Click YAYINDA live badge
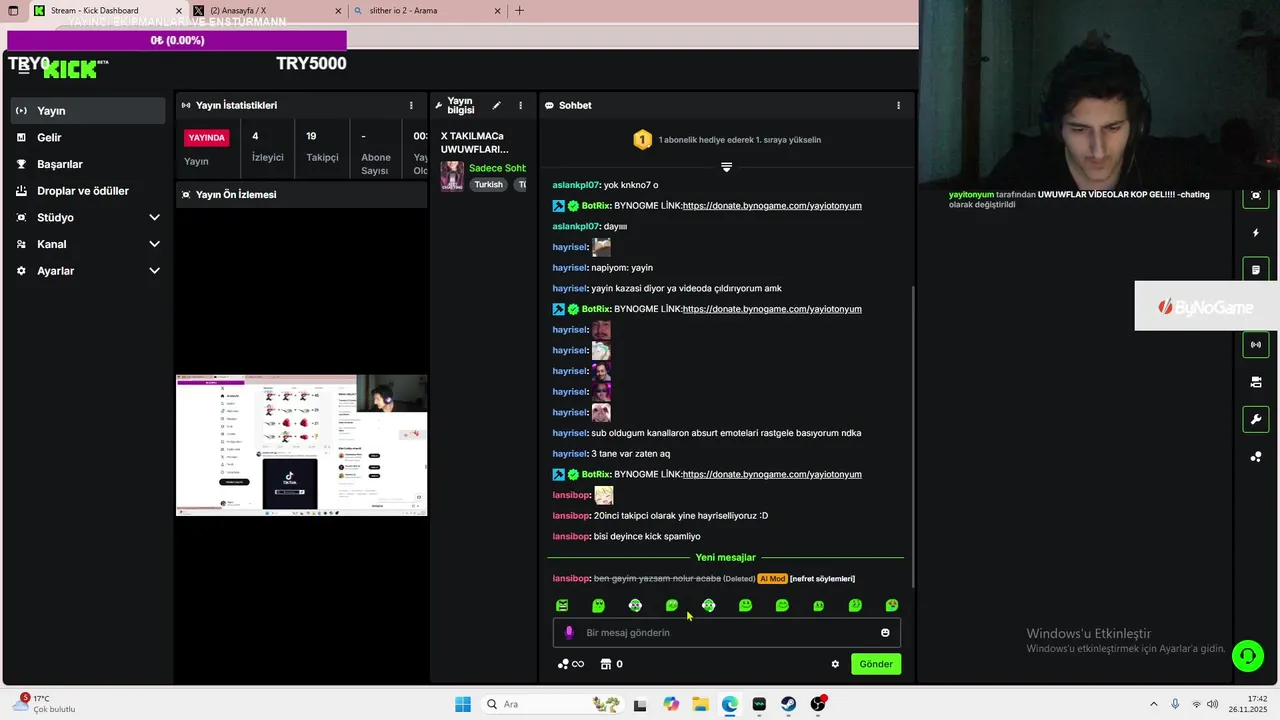This screenshot has height=720, width=1280. (x=206, y=137)
